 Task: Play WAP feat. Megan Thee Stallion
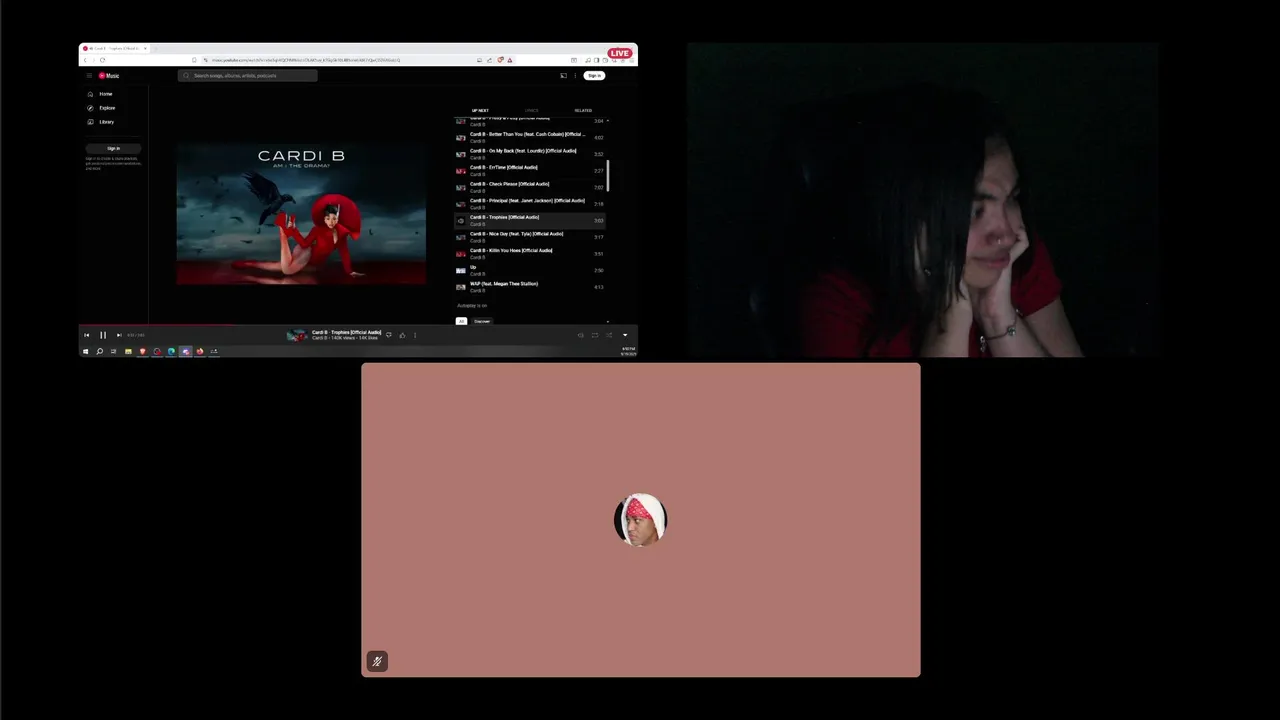pyautogui.click(x=530, y=287)
